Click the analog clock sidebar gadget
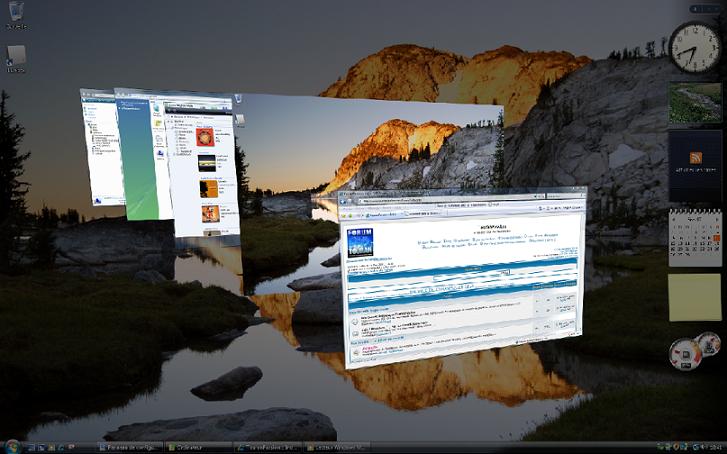Image resolution: width=727 pixels, height=454 pixels. tap(694, 48)
